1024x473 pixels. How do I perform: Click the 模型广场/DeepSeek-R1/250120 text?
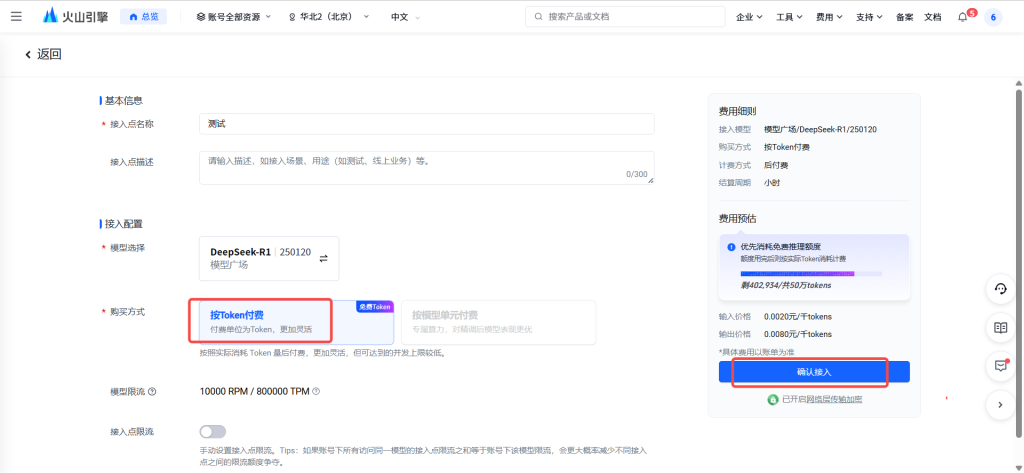click(x=820, y=129)
